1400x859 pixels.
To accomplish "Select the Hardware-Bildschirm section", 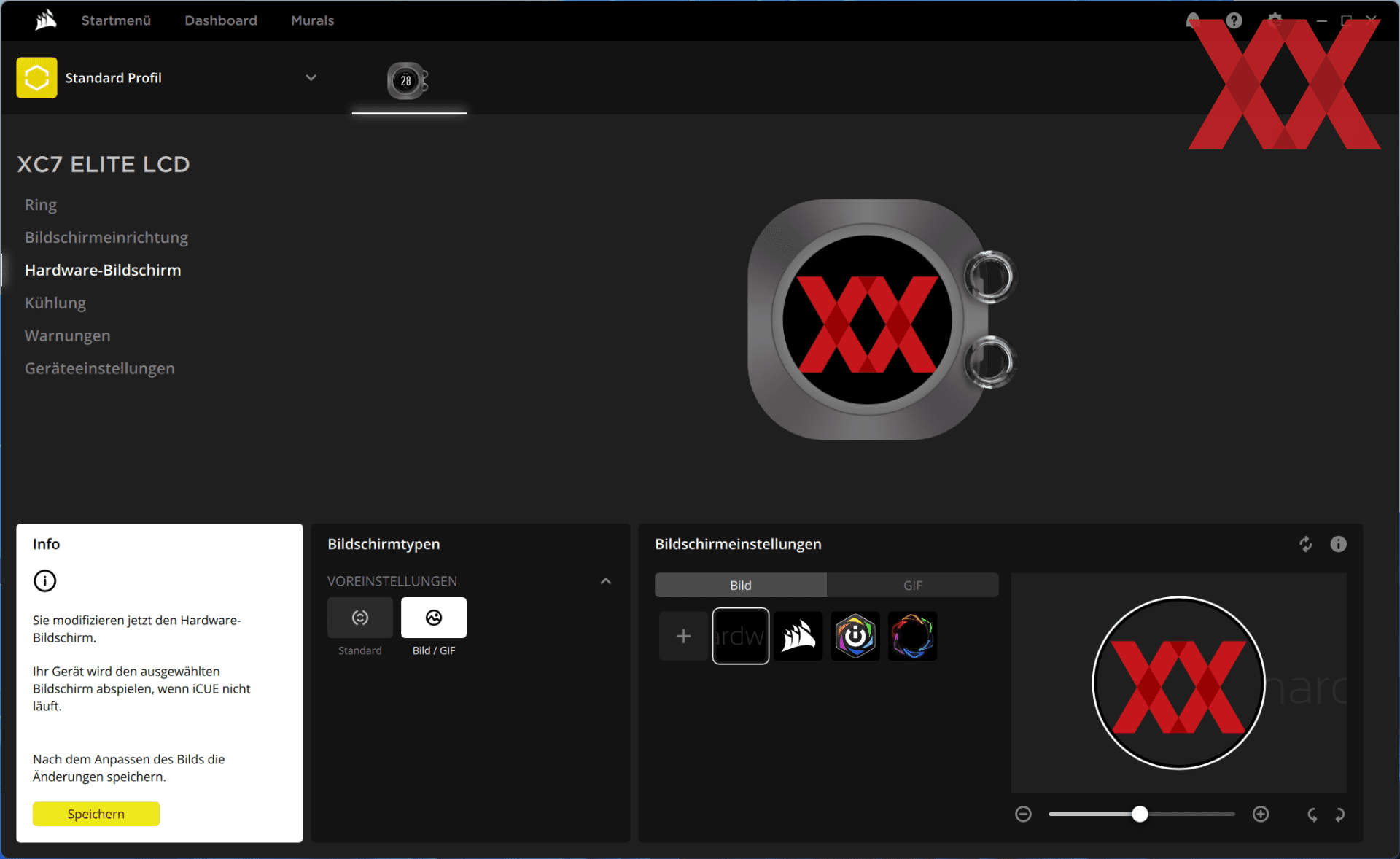I will coord(103,271).
